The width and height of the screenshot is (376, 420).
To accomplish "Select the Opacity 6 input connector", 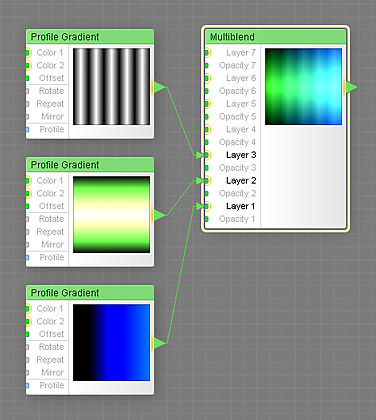I will pyautogui.click(x=207, y=91).
